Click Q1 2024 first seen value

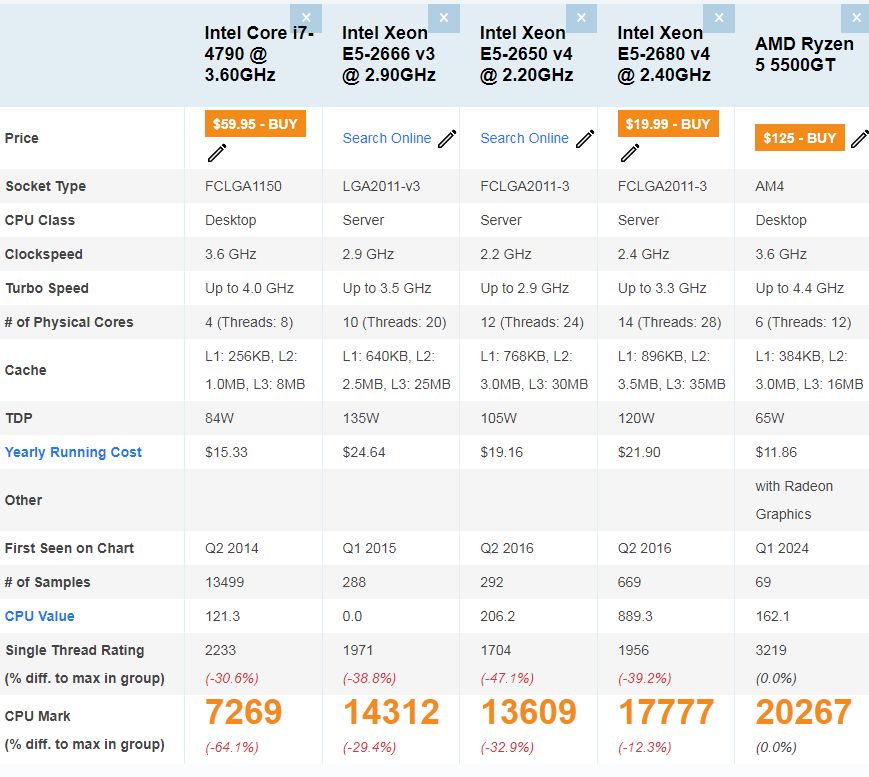coord(782,548)
